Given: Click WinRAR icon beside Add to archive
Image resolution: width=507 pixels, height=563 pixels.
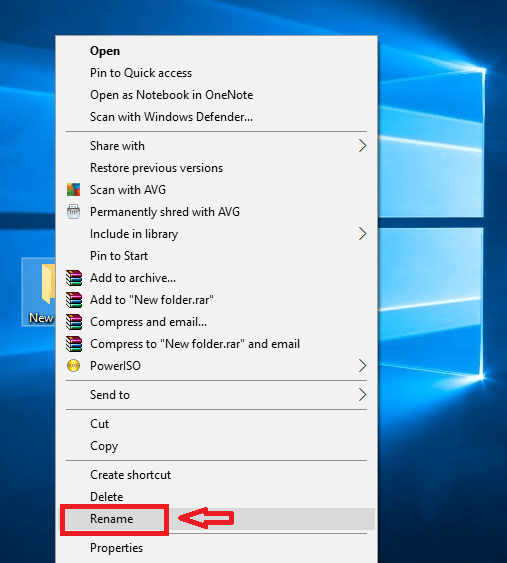Looking at the screenshot, I should click(74, 278).
